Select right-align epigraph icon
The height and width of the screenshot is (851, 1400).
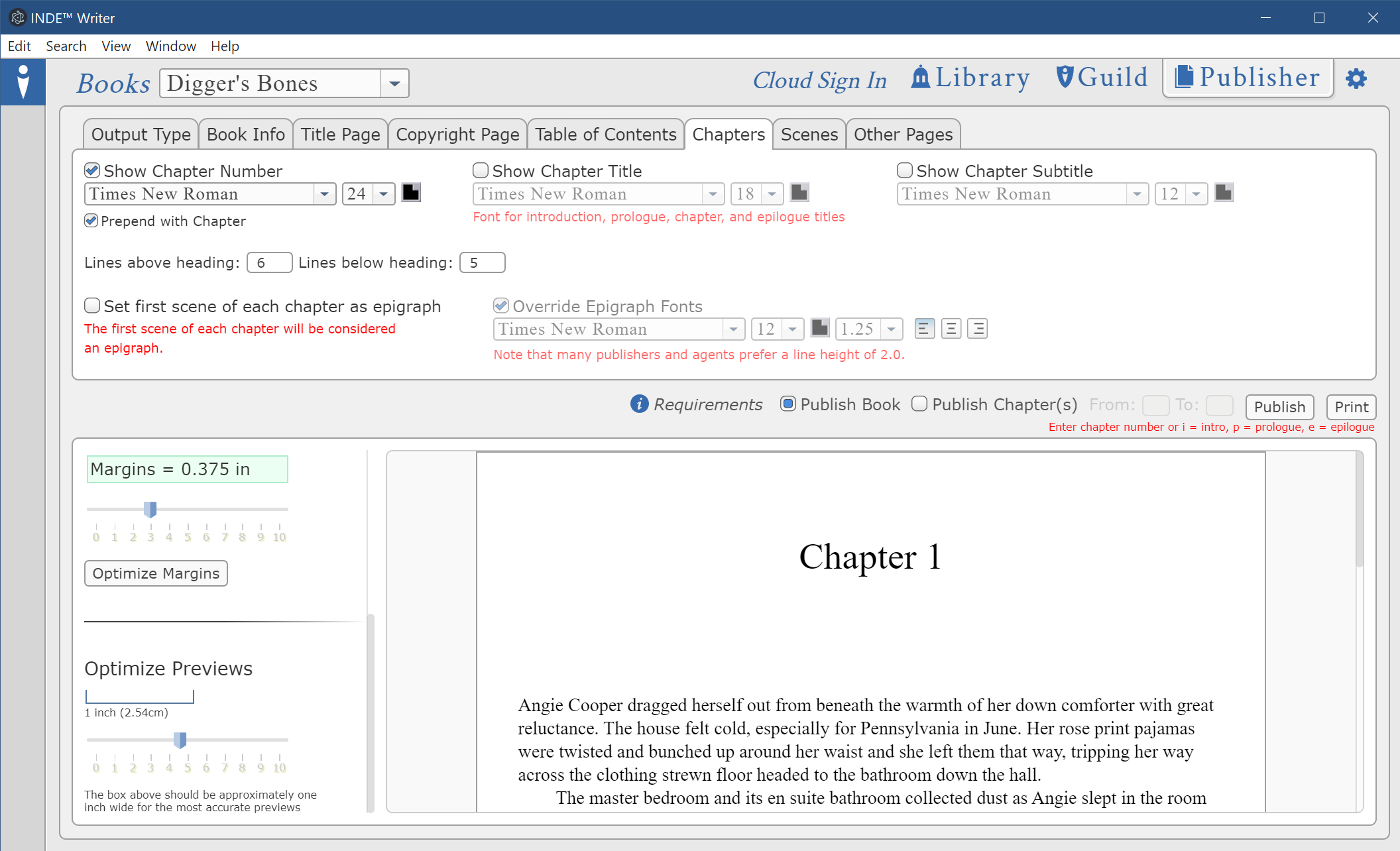tap(977, 329)
